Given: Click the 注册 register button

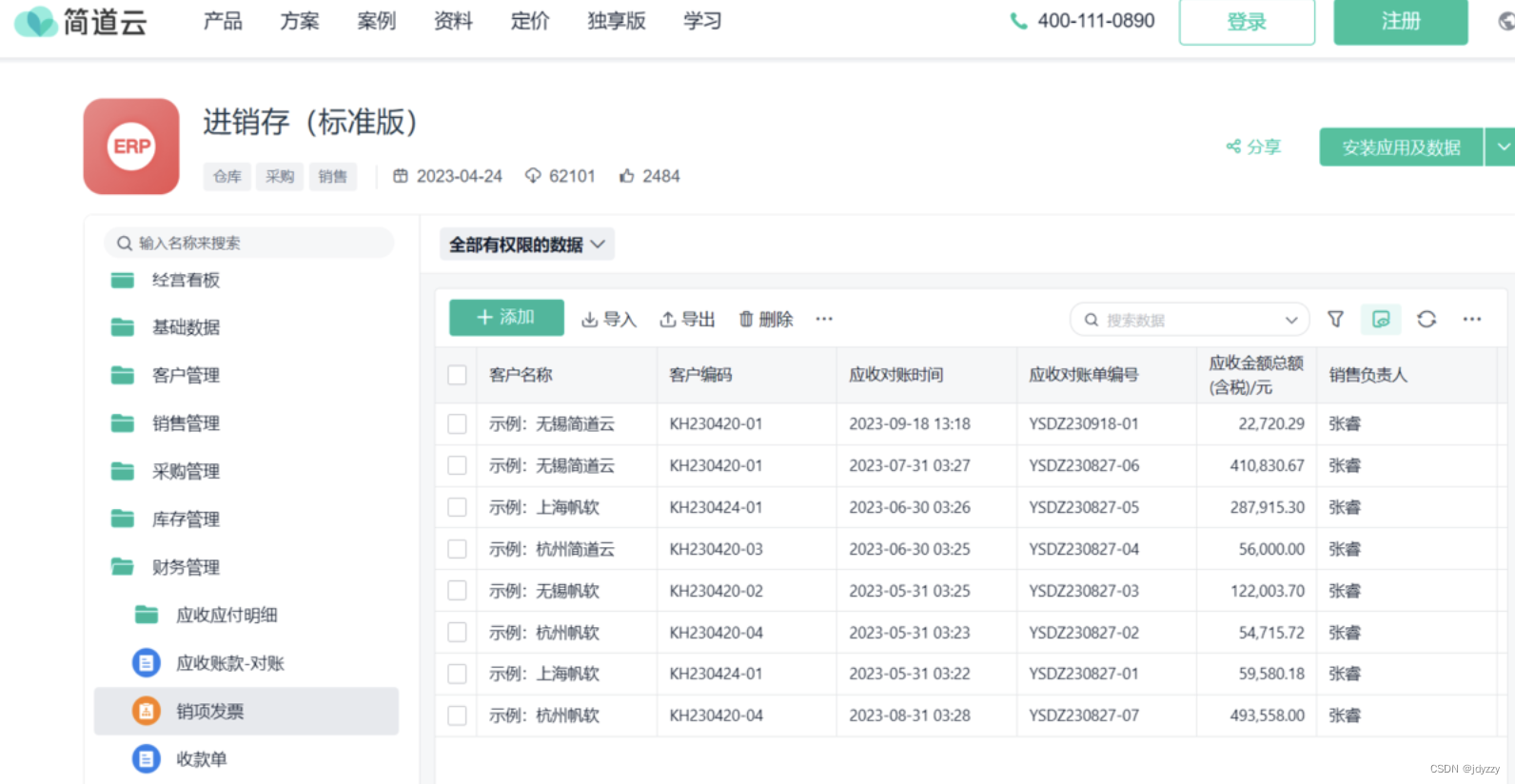Looking at the screenshot, I should click(x=1401, y=22).
